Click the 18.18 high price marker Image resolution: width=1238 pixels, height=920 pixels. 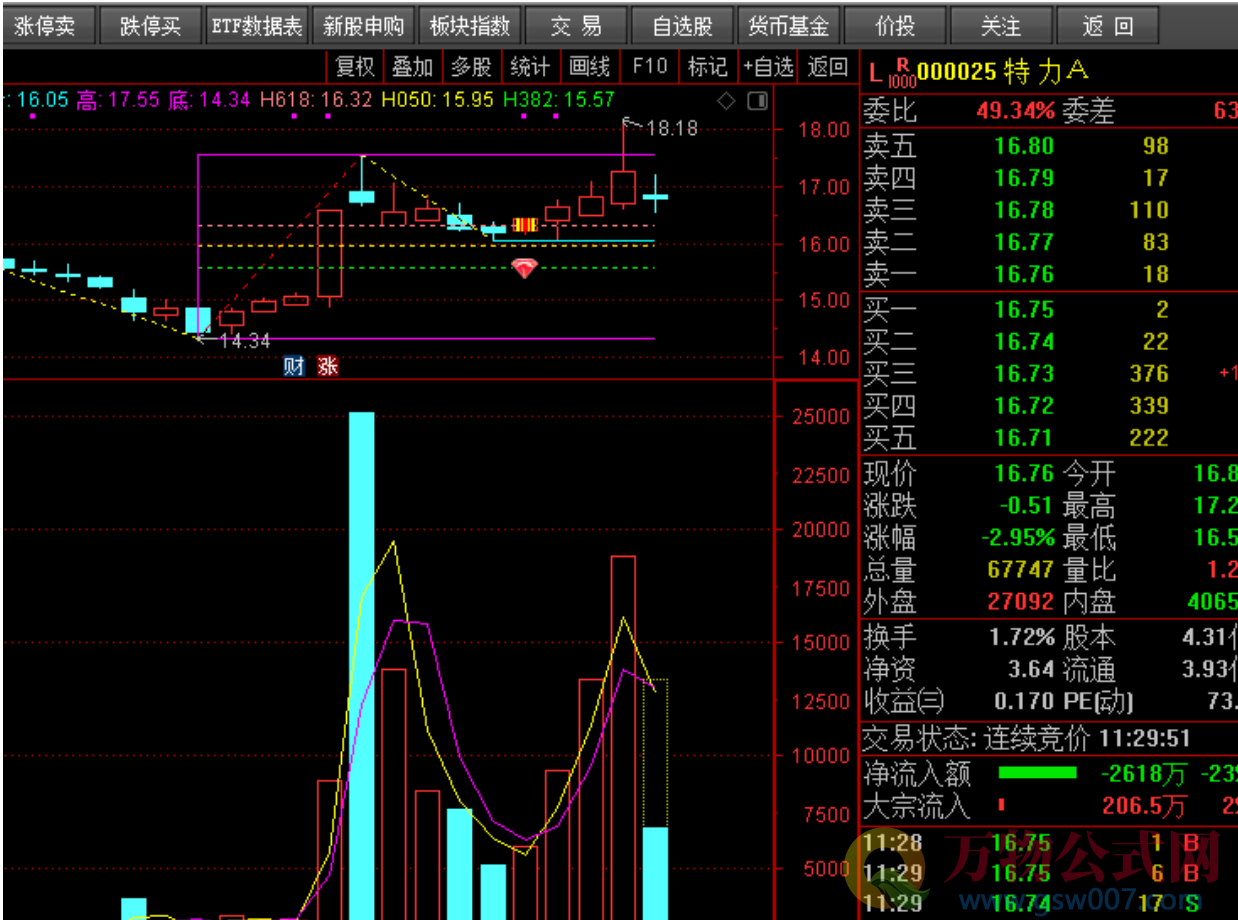click(x=671, y=128)
